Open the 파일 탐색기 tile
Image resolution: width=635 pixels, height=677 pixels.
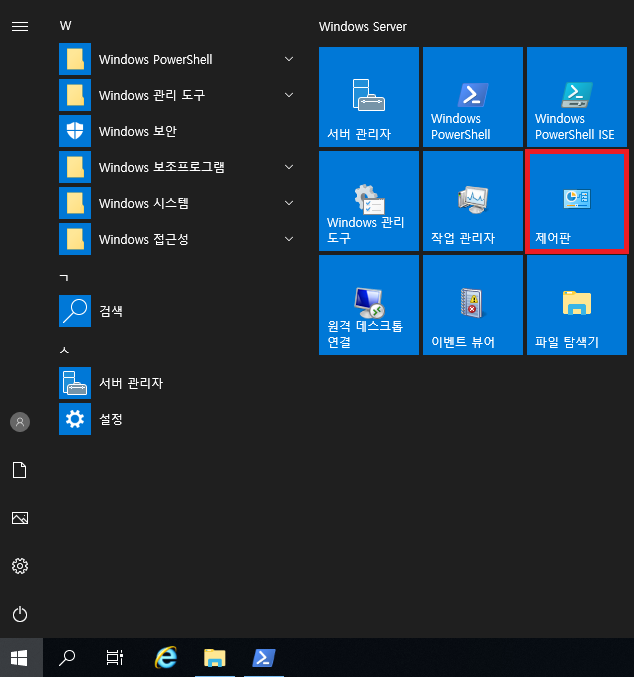[x=577, y=305]
